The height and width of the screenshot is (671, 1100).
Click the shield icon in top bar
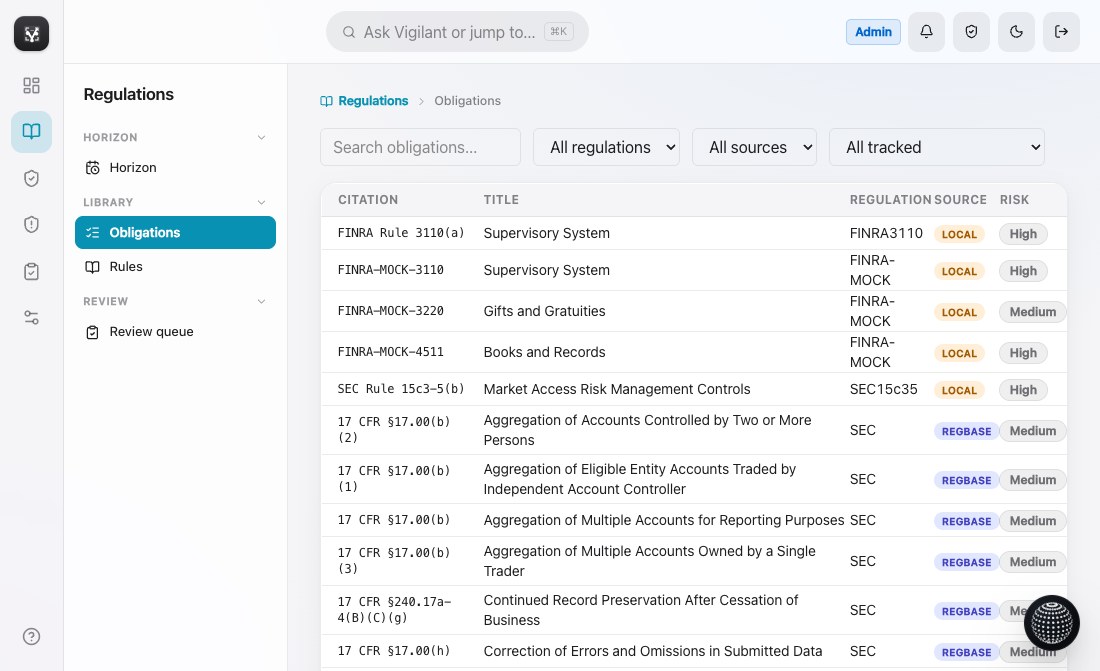(971, 32)
